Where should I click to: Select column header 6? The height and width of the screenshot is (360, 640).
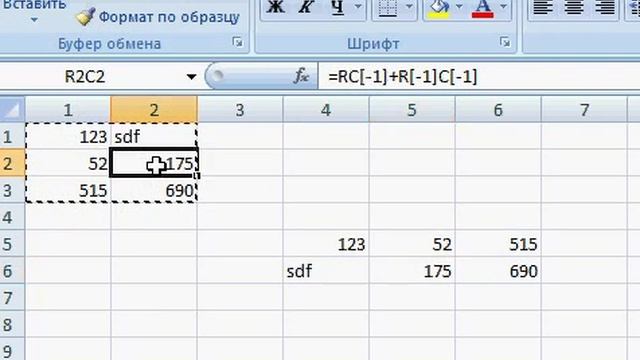click(x=498, y=110)
